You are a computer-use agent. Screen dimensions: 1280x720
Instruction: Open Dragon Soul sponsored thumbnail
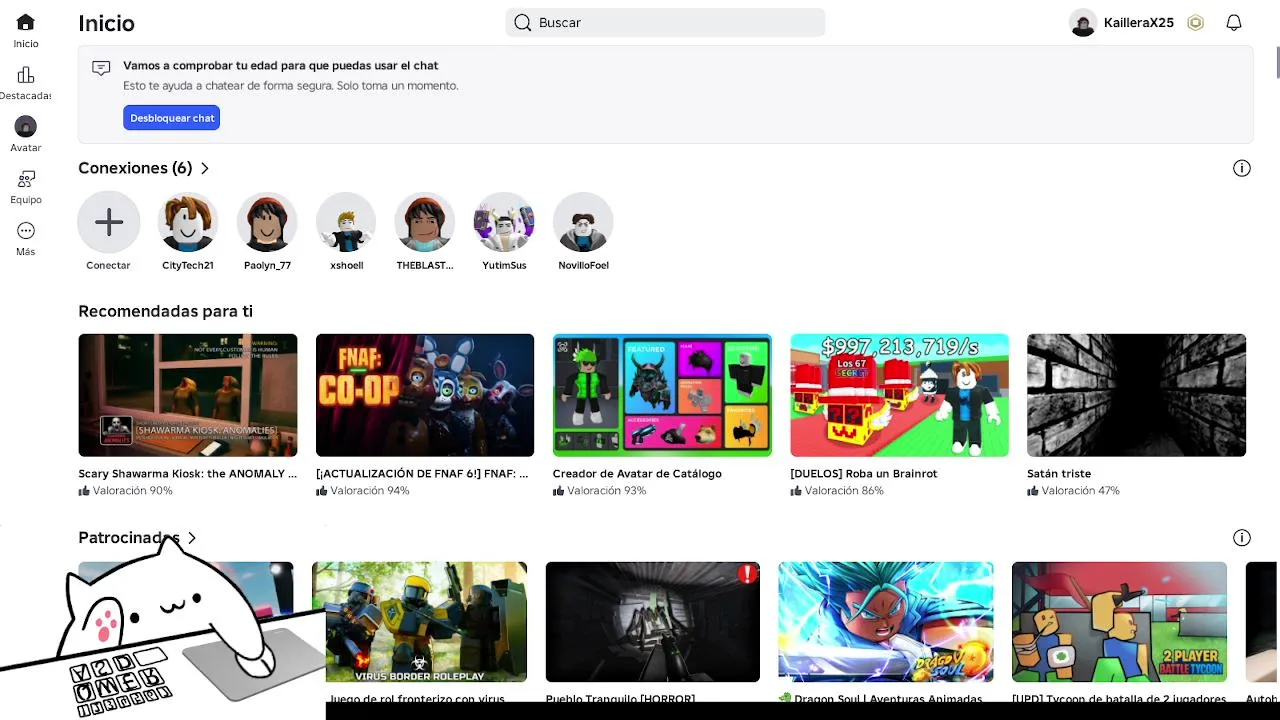pos(886,622)
